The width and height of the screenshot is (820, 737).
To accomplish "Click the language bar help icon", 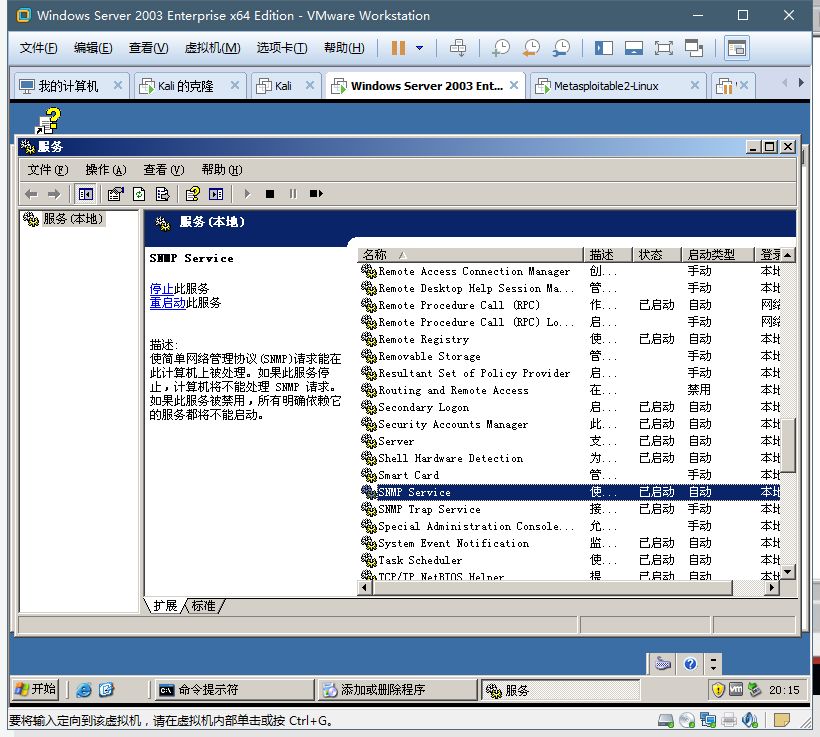I will 690,664.
